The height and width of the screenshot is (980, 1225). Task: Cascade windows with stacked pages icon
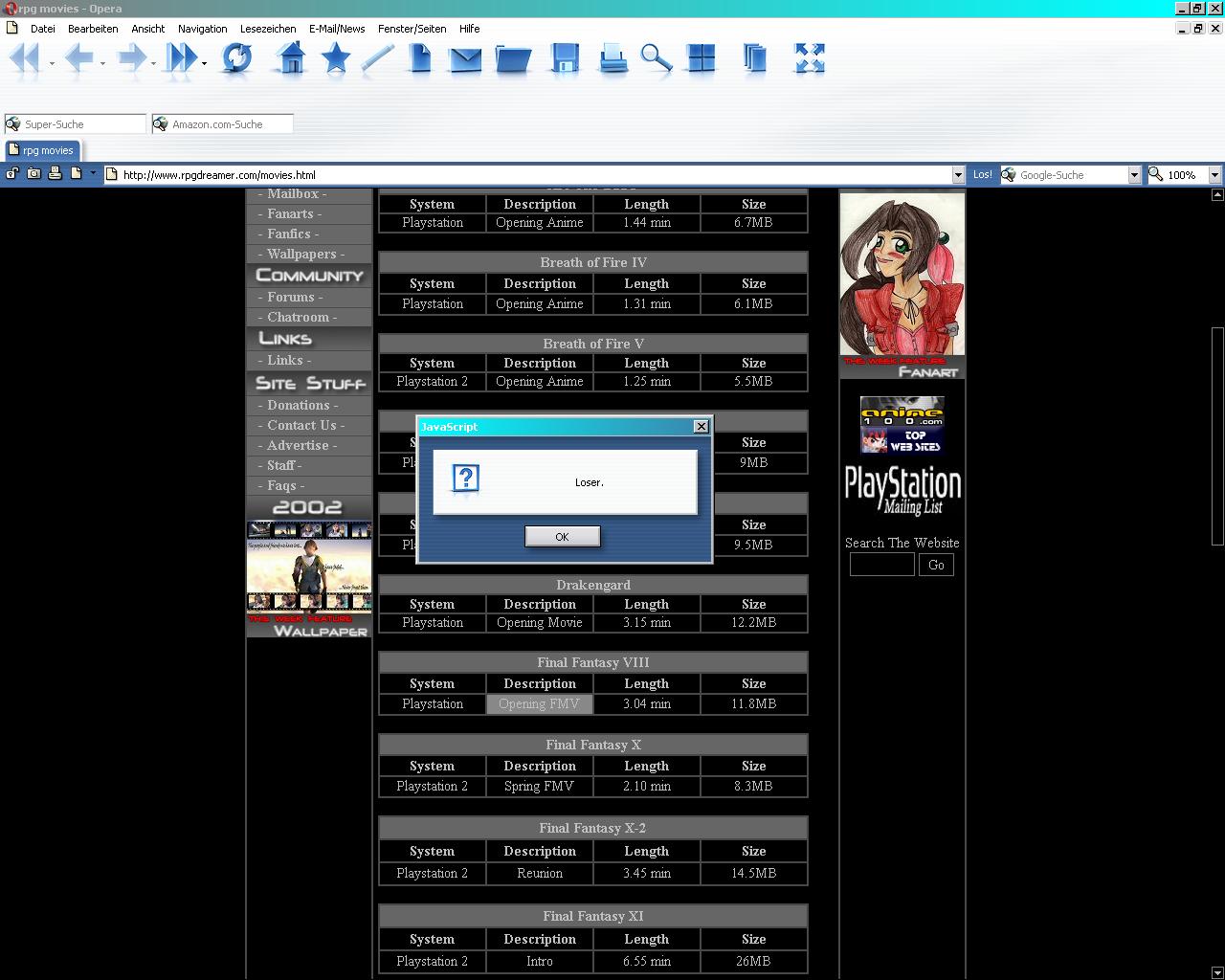point(755,58)
